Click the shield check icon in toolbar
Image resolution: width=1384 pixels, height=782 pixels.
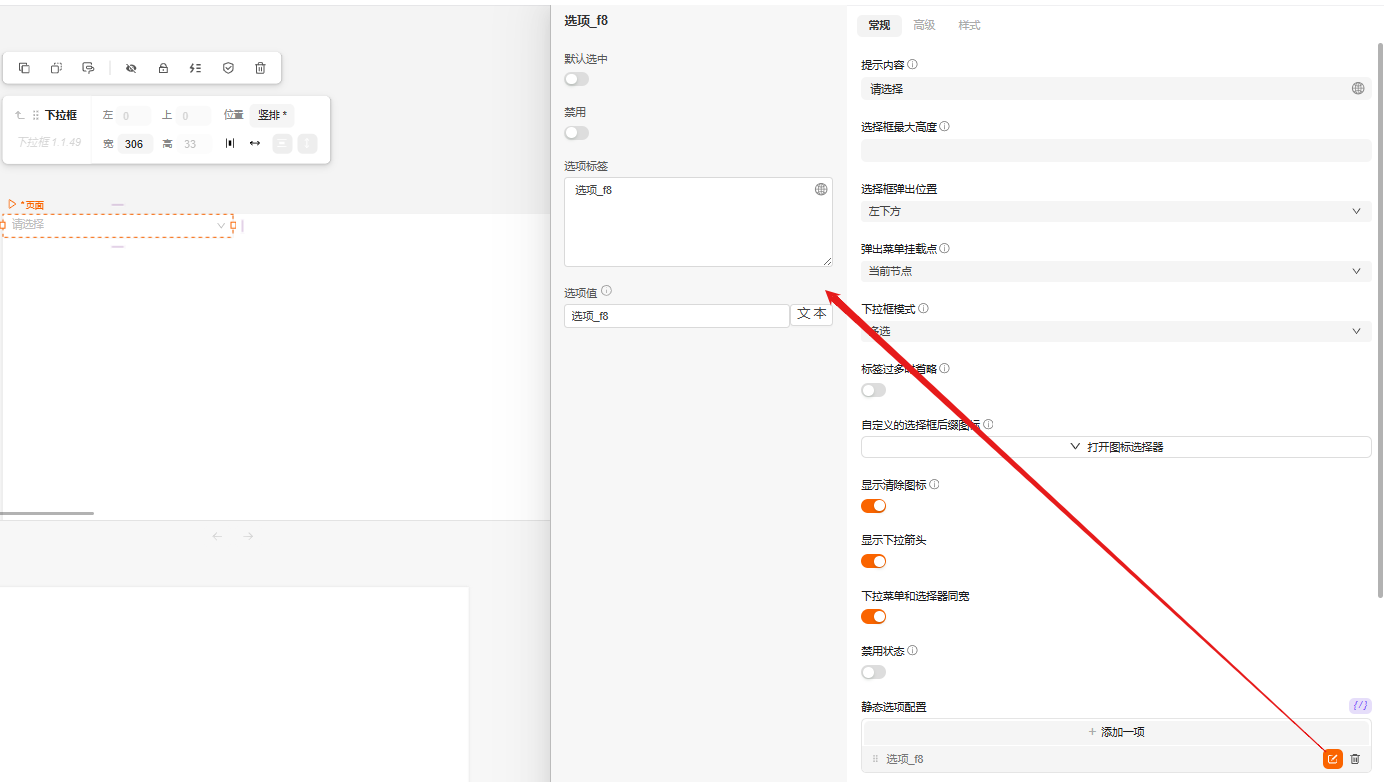click(x=228, y=68)
